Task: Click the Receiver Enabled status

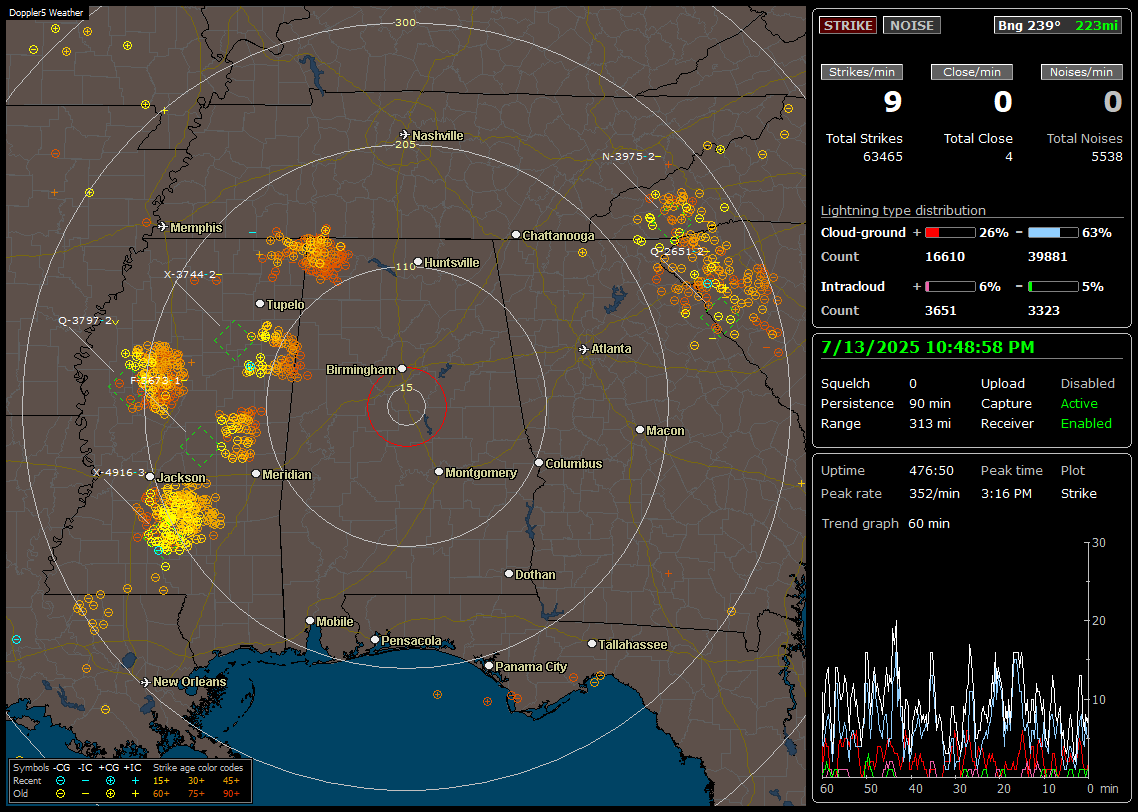Action: point(1086,424)
